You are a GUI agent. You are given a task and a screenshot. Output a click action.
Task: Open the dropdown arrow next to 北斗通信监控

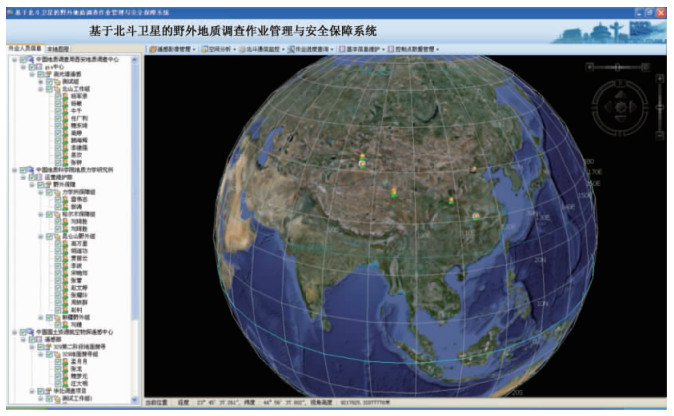[x=284, y=50]
